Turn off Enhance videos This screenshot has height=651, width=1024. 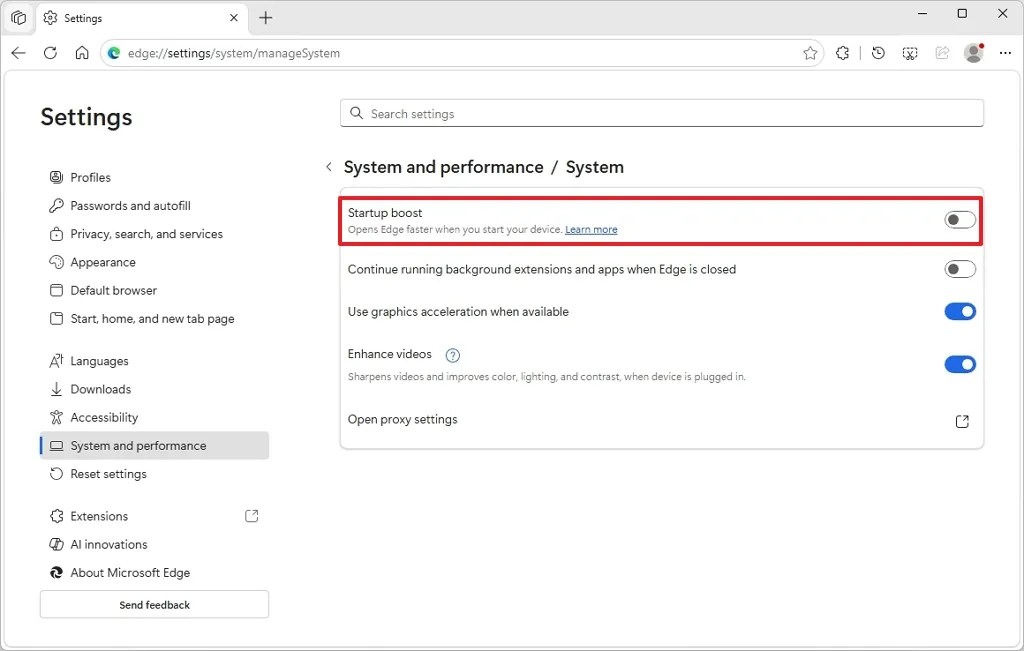[959, 364]
